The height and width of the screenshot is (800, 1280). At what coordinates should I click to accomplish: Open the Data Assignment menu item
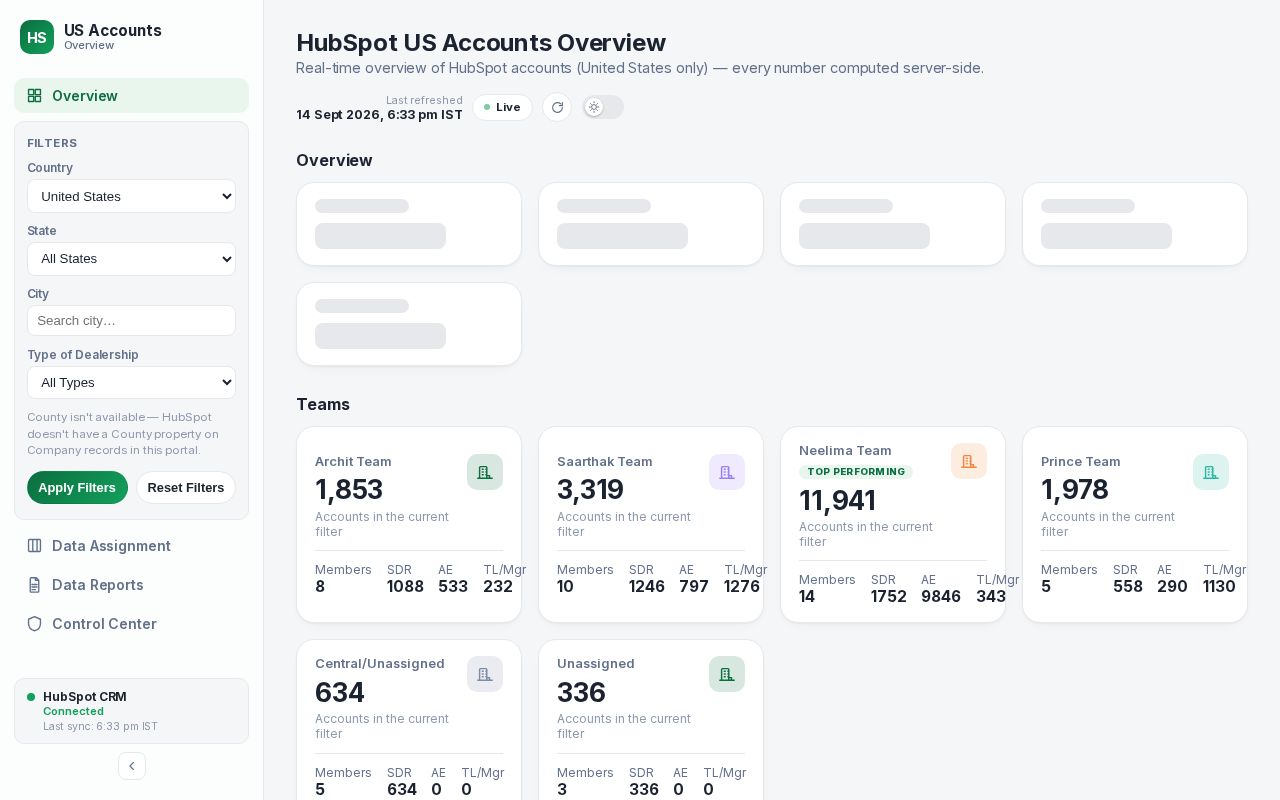pos(131,546)
